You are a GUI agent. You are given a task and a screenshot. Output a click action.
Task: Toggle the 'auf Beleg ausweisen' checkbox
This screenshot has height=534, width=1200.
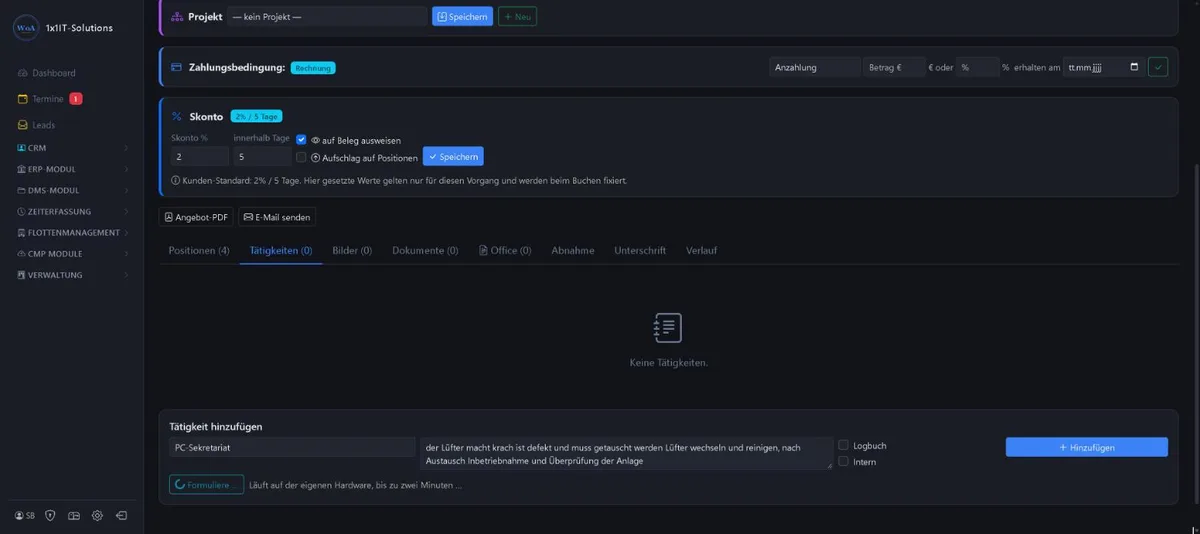[x=301, y=140]
